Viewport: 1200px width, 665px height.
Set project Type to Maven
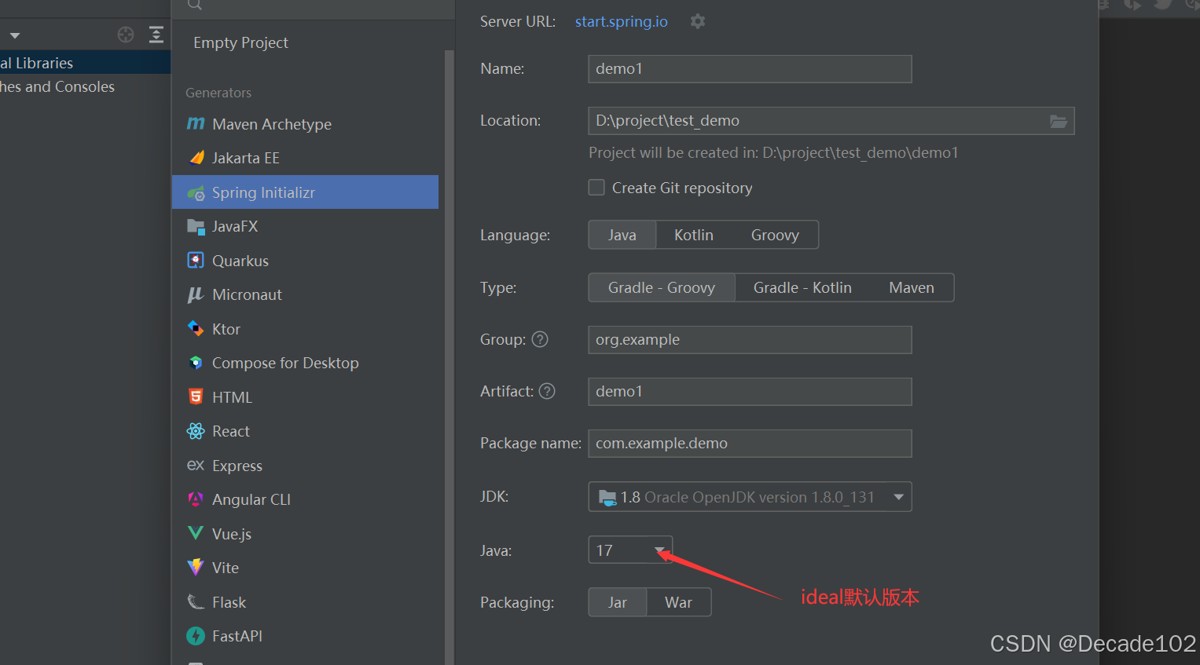click(911, 288)
